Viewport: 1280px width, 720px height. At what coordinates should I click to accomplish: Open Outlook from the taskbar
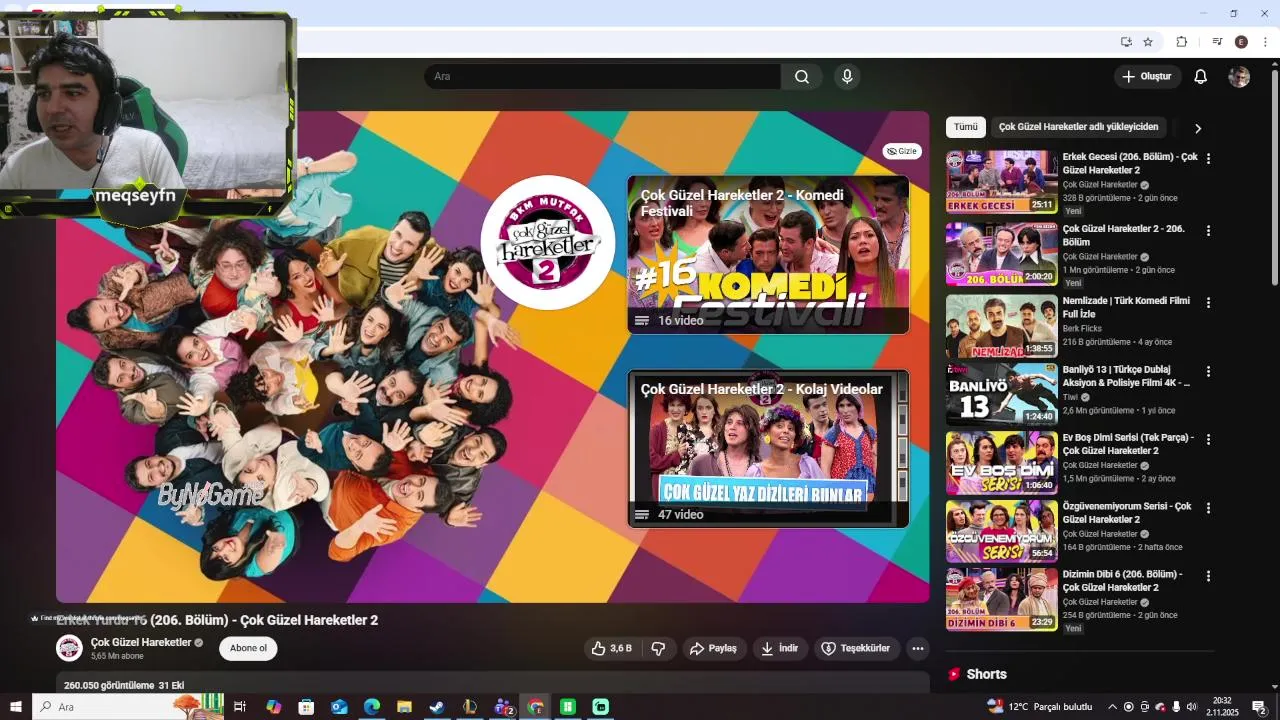[x=339, y=707]
